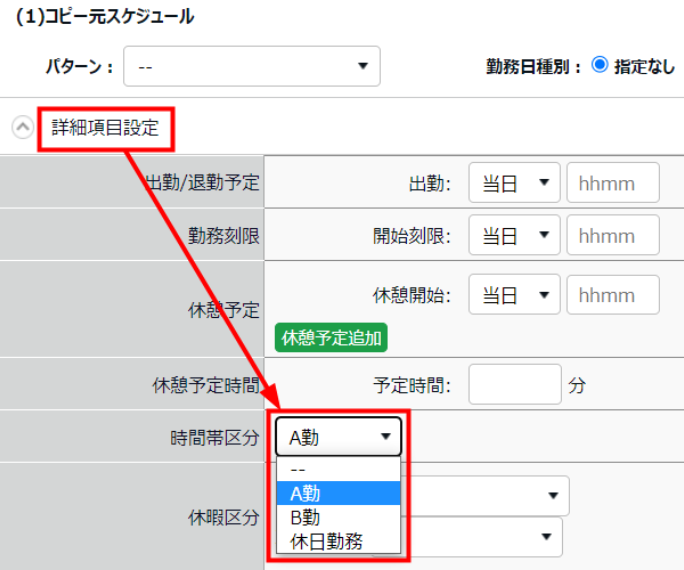Open the 休憩開始 day dropdown (当日)

(x=514, y=295)
